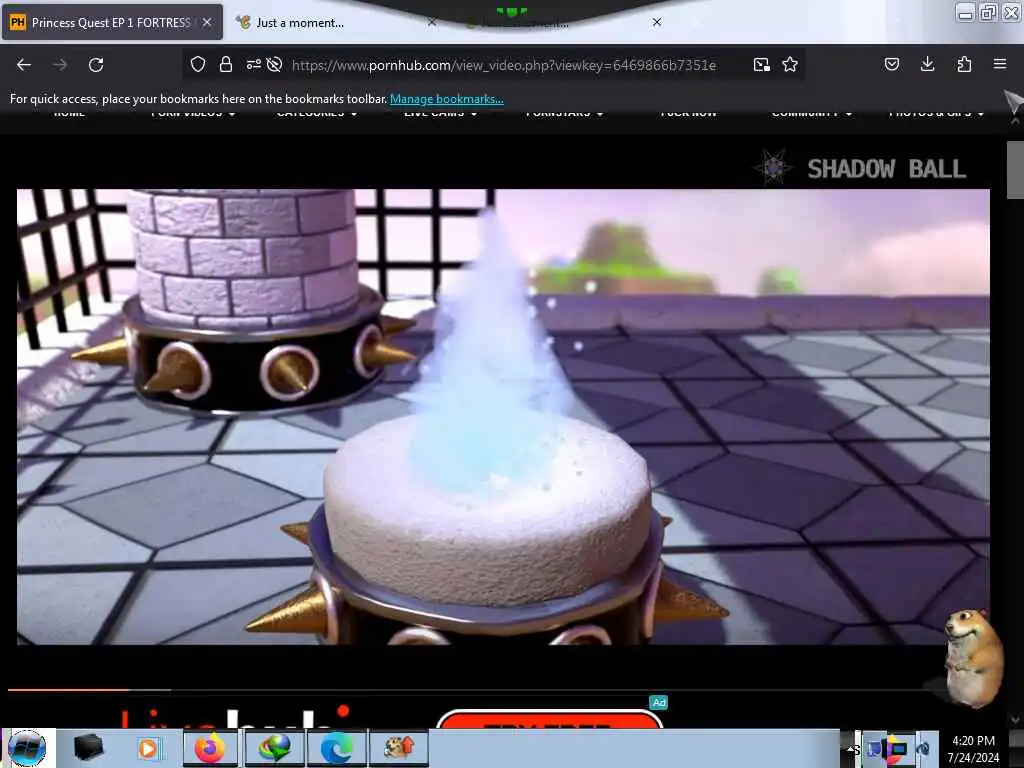Click the picture icon beside bookmark star
Viewport: 1024px width, 768px height.
[x=761, y=64]
